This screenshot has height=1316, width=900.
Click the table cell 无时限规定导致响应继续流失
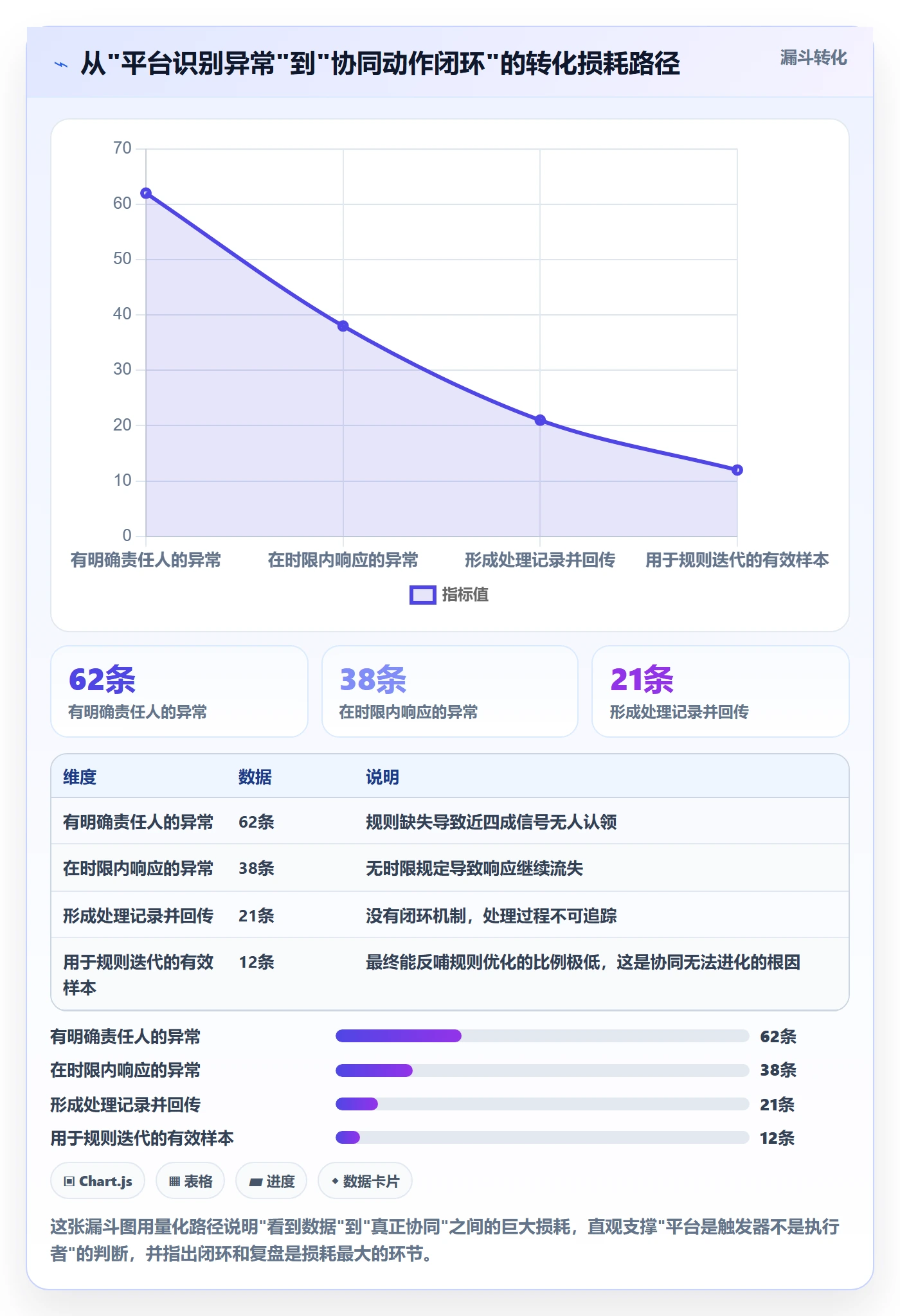coord(474,868)
